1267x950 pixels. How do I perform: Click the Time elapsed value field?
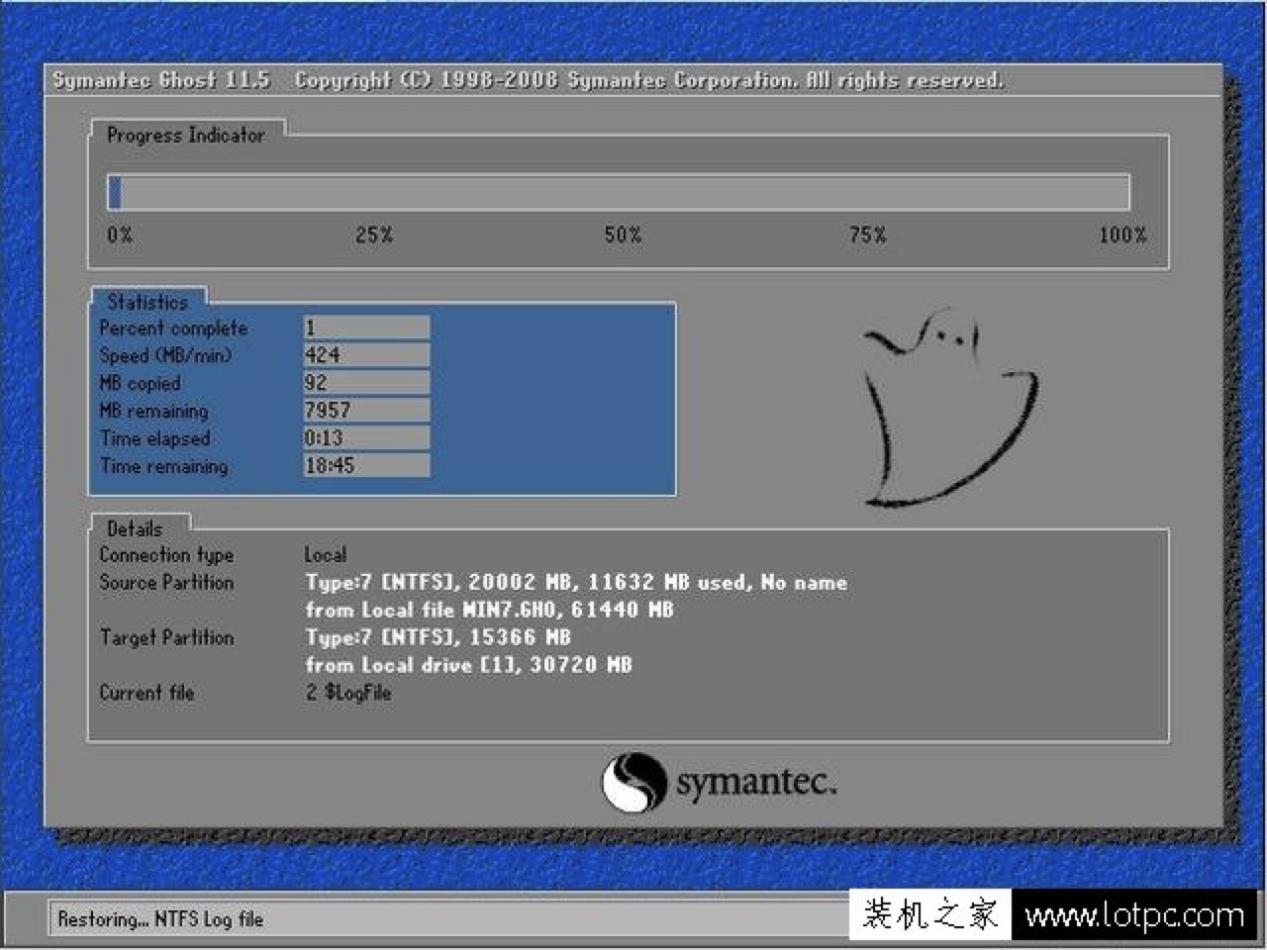click(x=366, y=438)
